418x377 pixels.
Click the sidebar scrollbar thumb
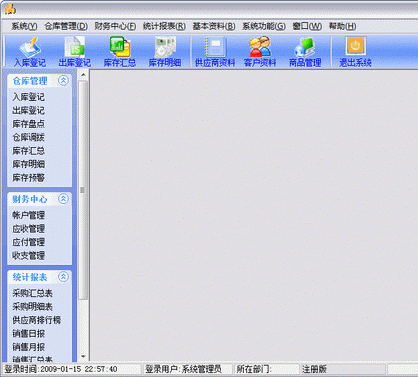point(83,190)
